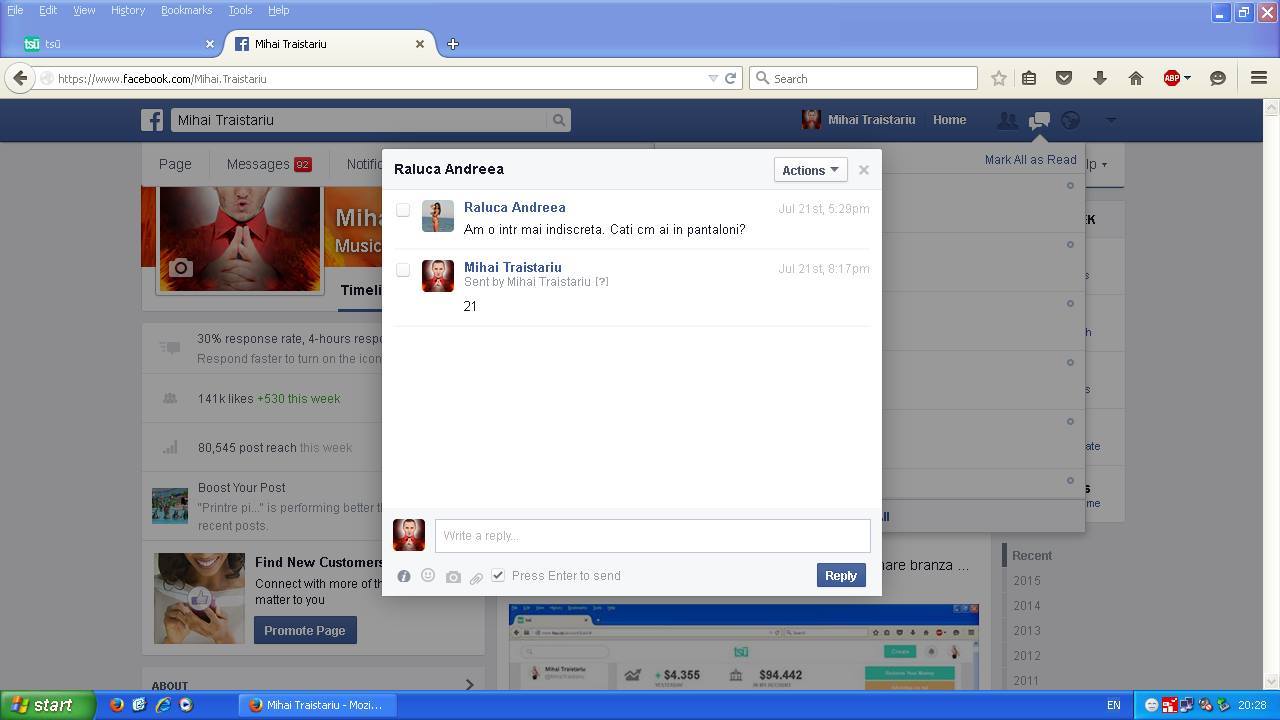
Task: Tick the checkbox beside Mihai Traistariu's message
Action: pyautogui.click(x=403, y=270)
